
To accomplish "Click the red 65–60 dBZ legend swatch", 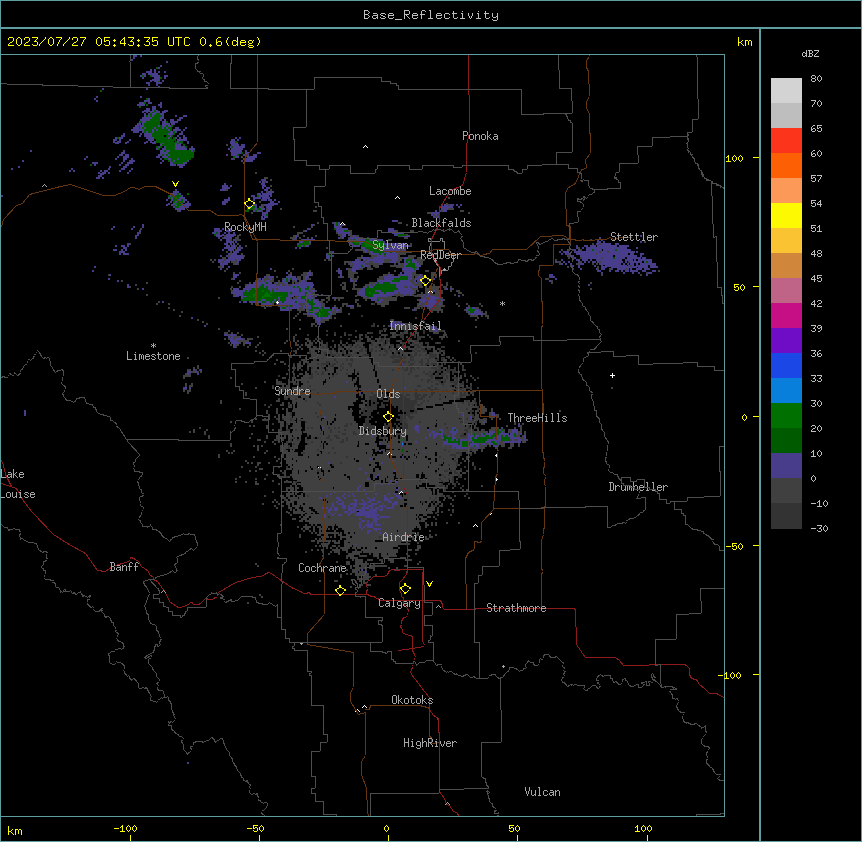I will [x=786, y=141].
